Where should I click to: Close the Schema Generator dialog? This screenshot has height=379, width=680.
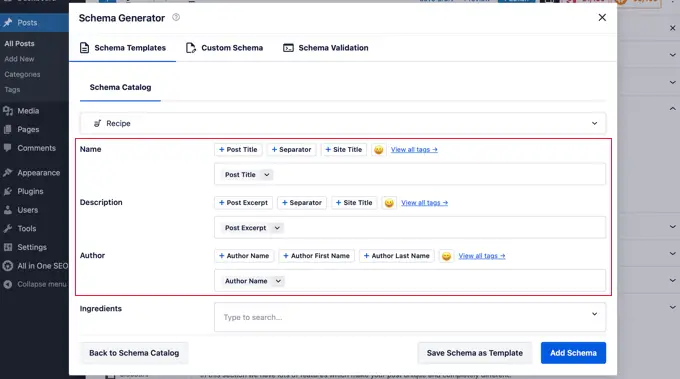tap(602, 17)
